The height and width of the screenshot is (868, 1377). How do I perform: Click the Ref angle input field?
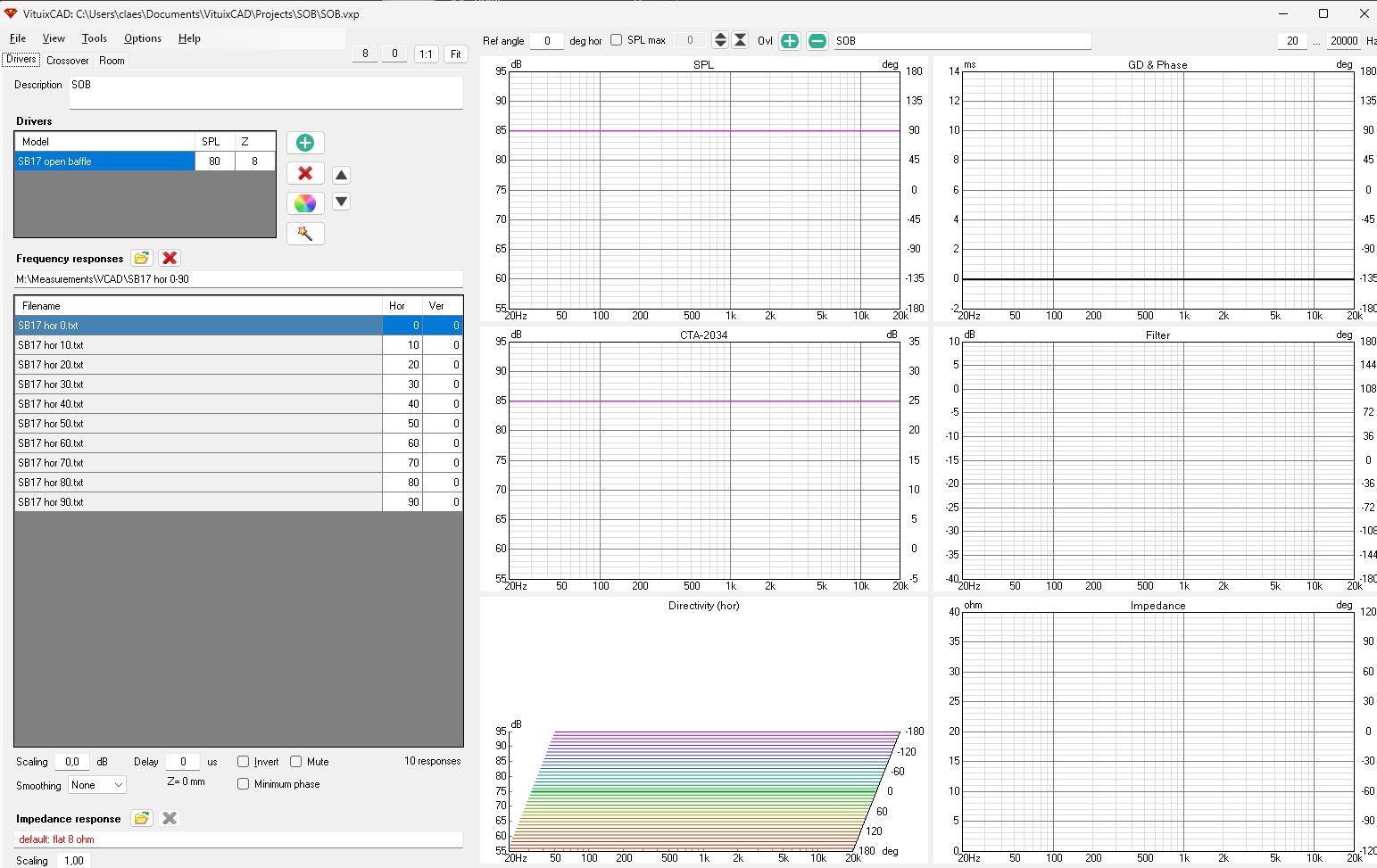(547, 40)
